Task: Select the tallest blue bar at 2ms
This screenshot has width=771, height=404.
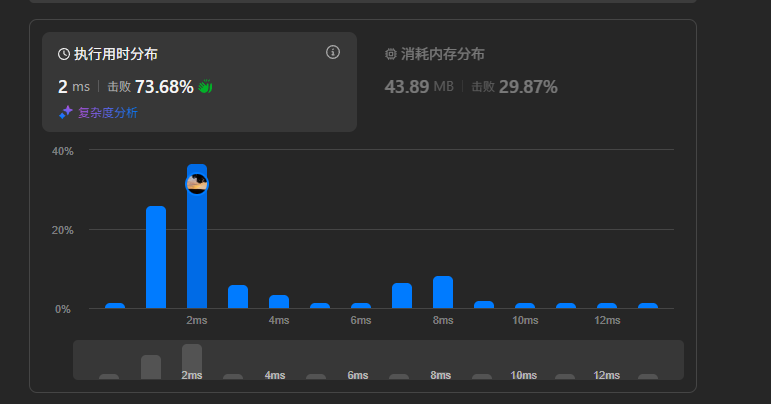Action: 197,236
